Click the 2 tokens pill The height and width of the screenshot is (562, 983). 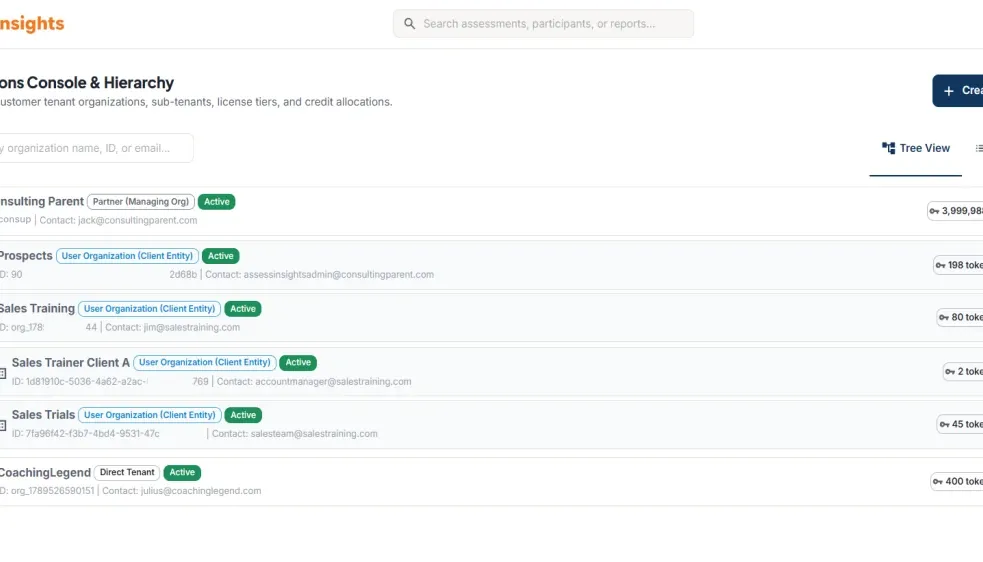pyautogui.click(x=964, y=372)
